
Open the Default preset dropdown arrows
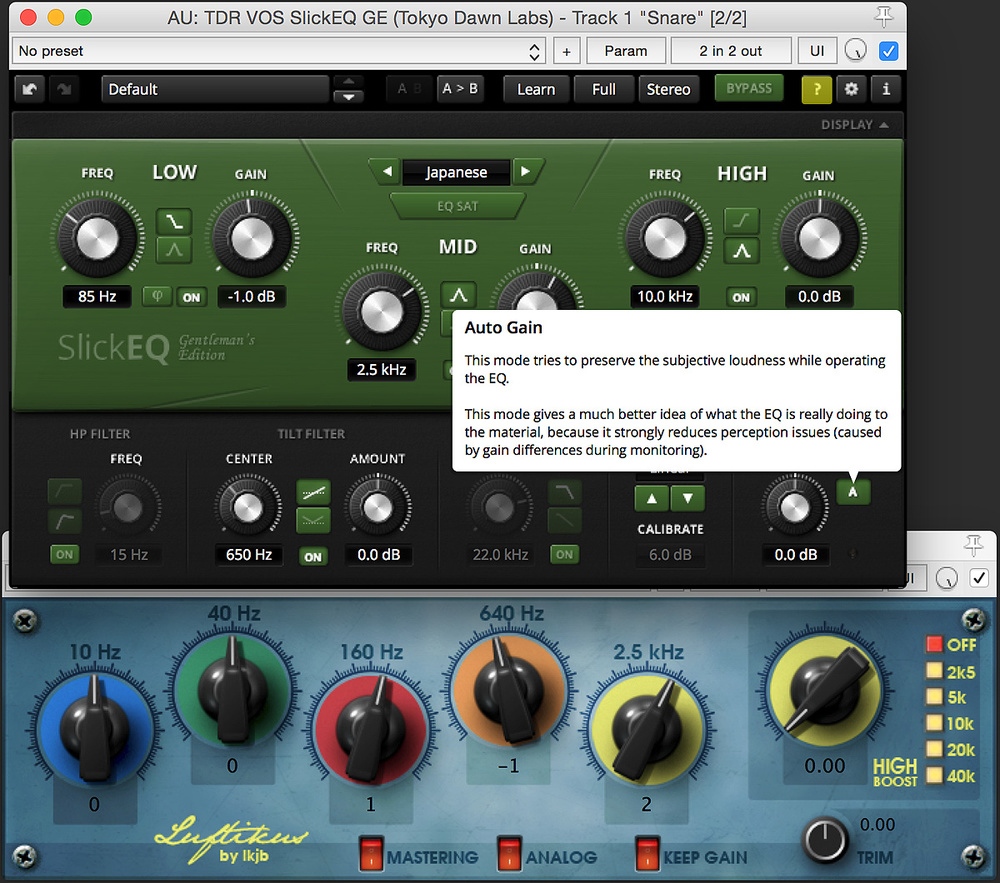[348, 89]
